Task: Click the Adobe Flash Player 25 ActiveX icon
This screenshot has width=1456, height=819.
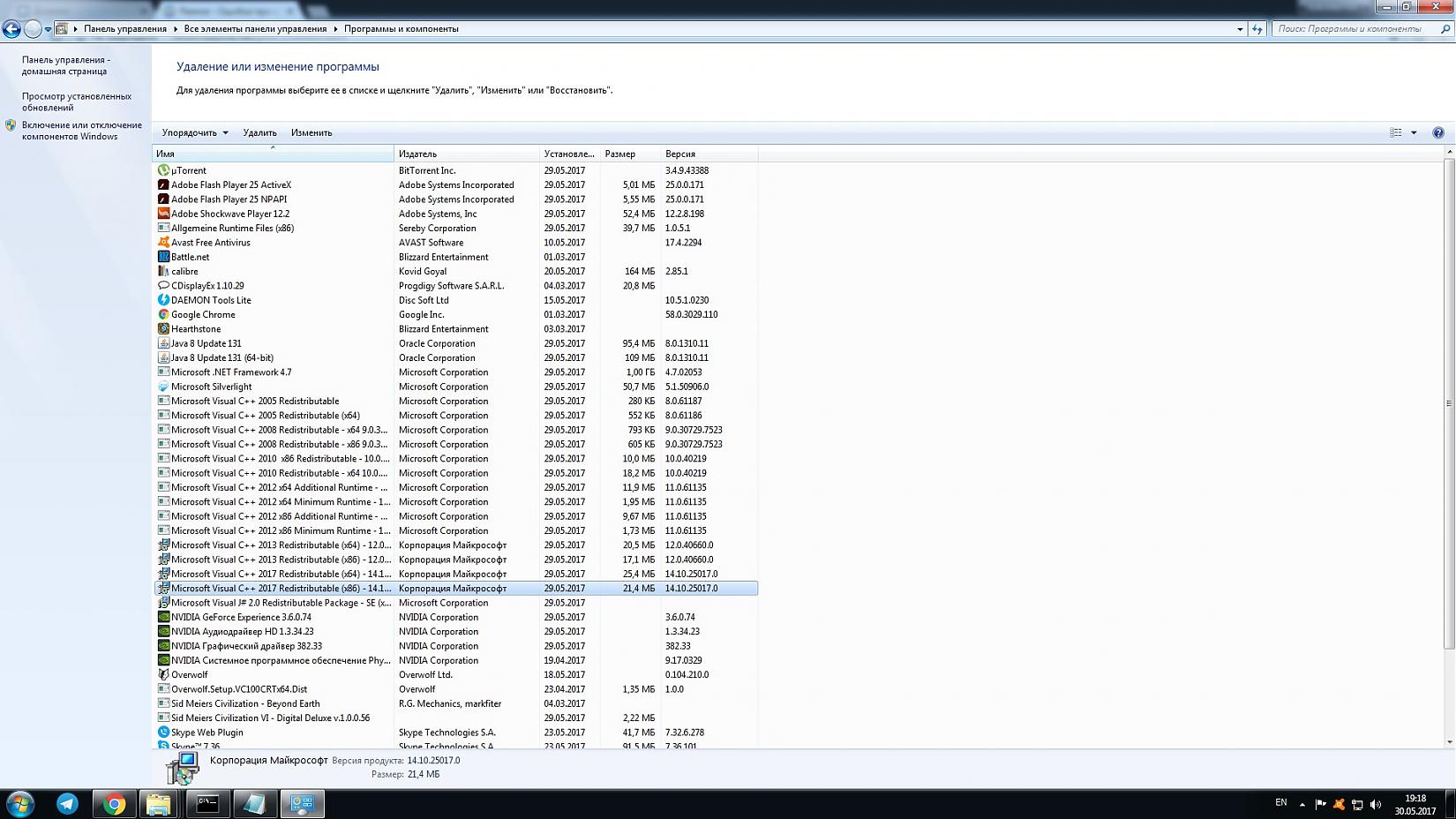Action: point(163,184)
